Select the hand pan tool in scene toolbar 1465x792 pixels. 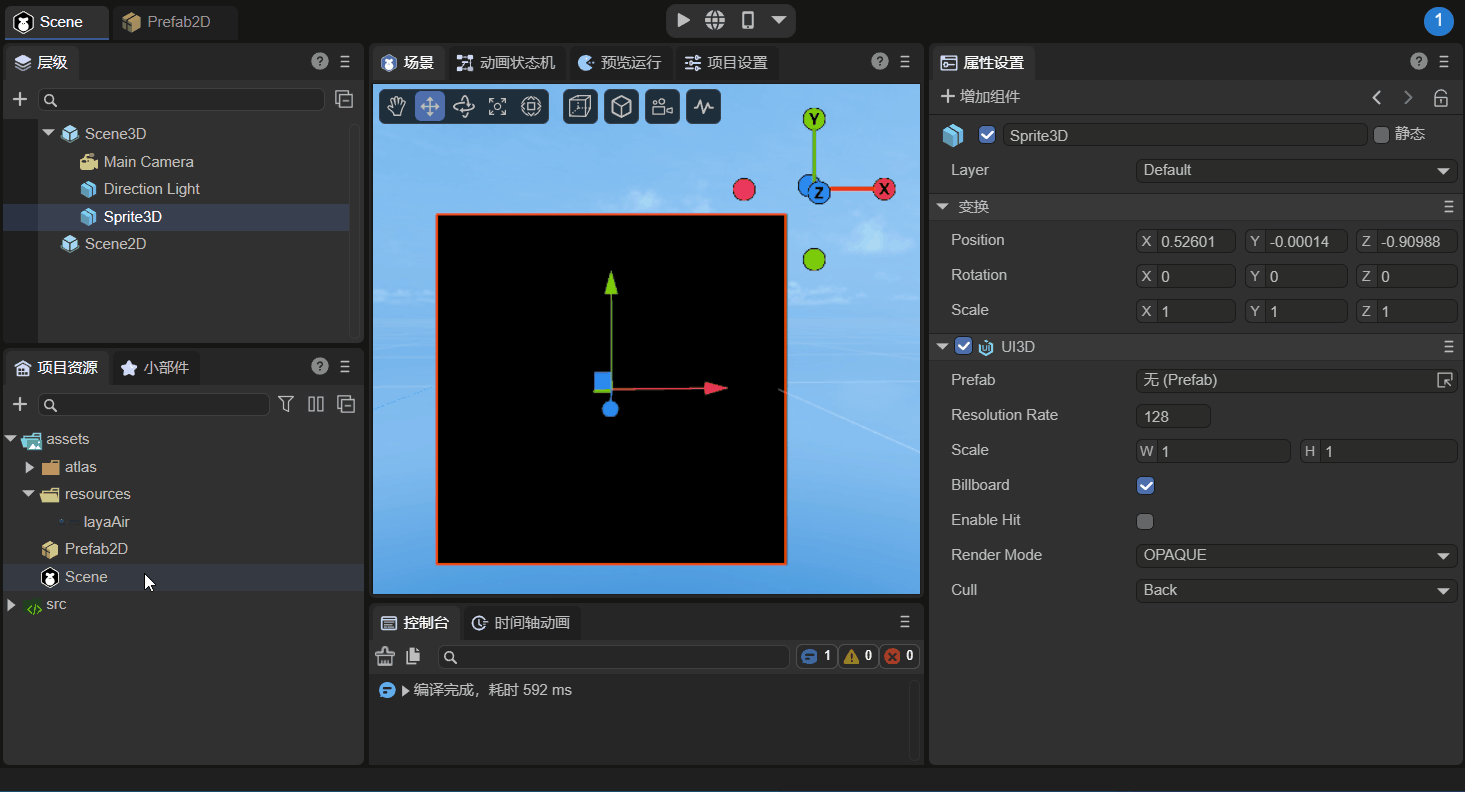pyautogui.click(x=397, y=107)
